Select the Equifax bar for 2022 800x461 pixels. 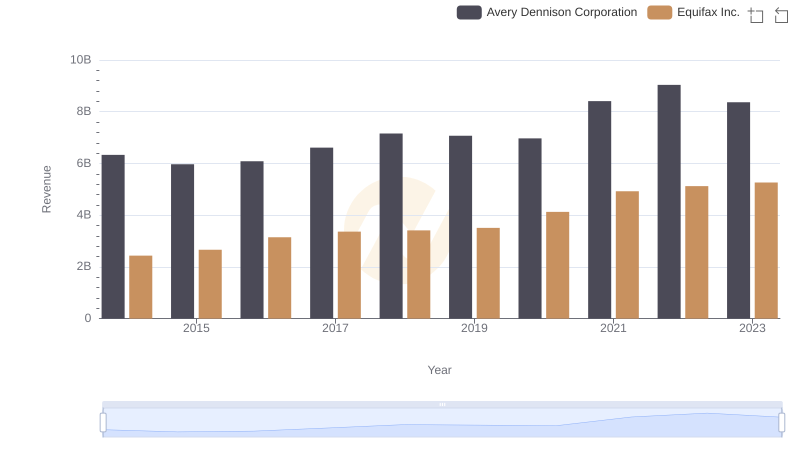[x=697, y=252]
